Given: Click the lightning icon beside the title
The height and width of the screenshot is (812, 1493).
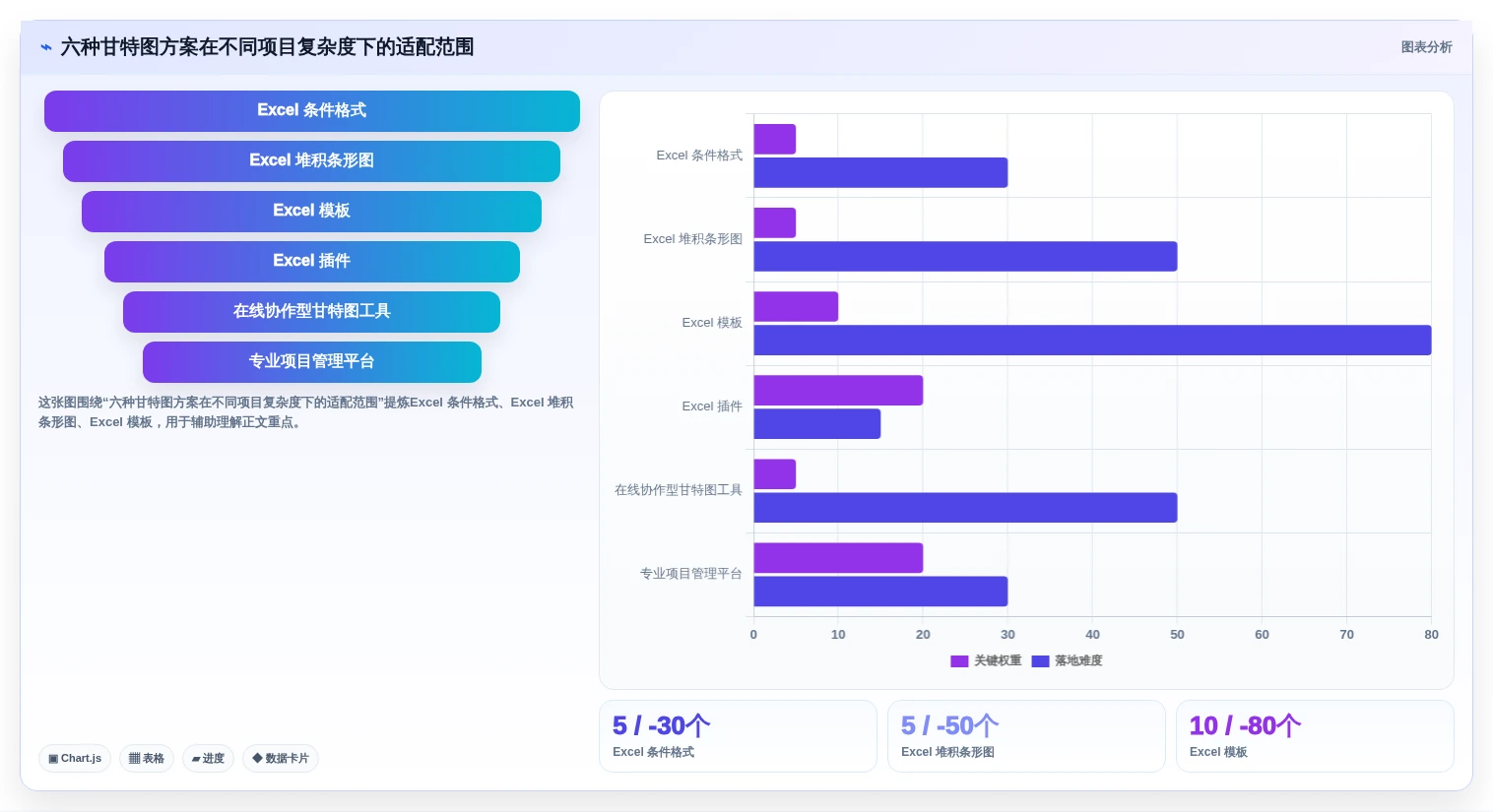Looking at the screenshot, I should pos(46,47).
